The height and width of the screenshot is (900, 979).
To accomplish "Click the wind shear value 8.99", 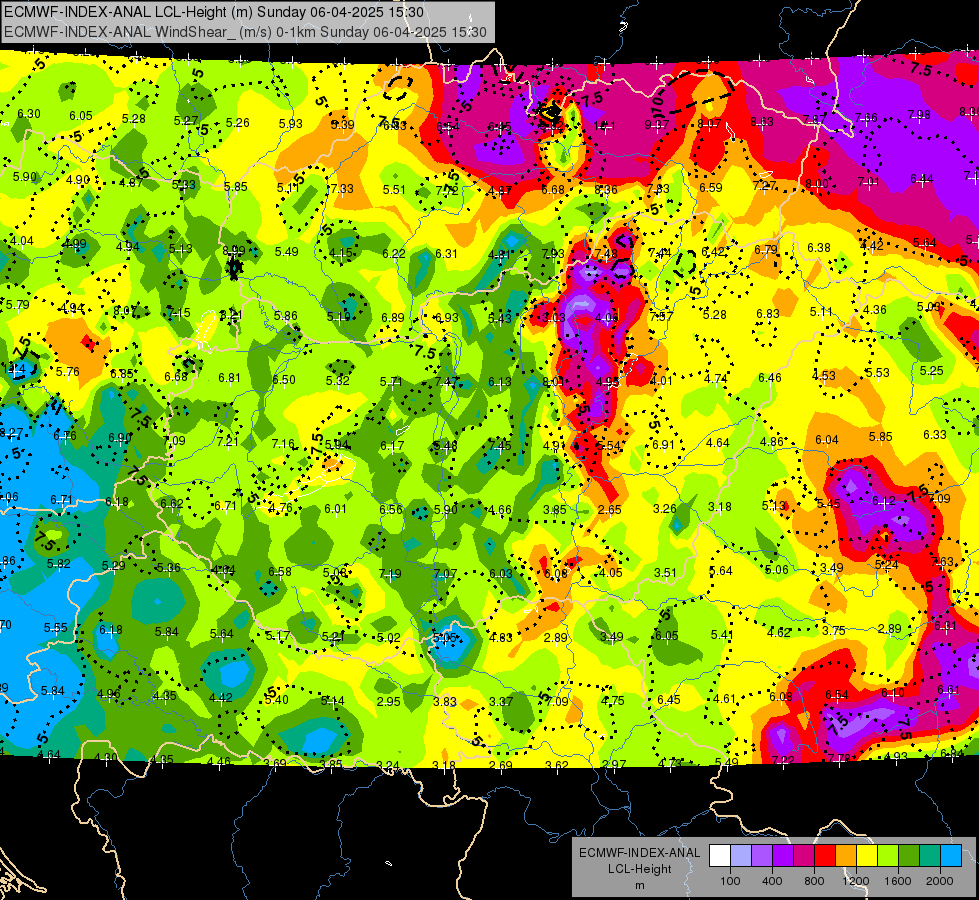I will (x=234, y=250).
